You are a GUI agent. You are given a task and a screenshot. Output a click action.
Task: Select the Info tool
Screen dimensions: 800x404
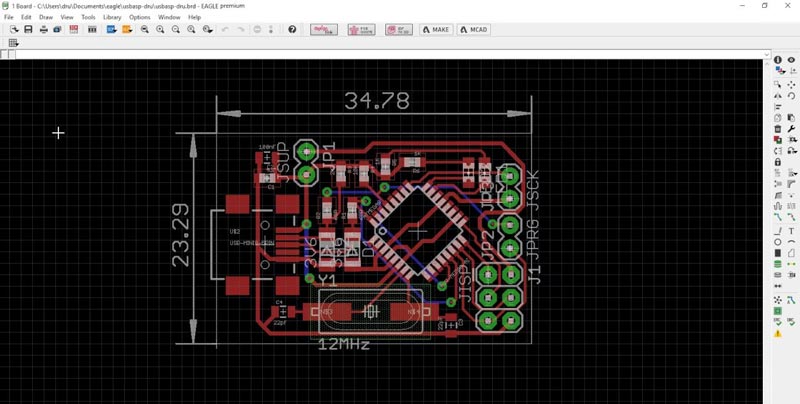point(778,60)
